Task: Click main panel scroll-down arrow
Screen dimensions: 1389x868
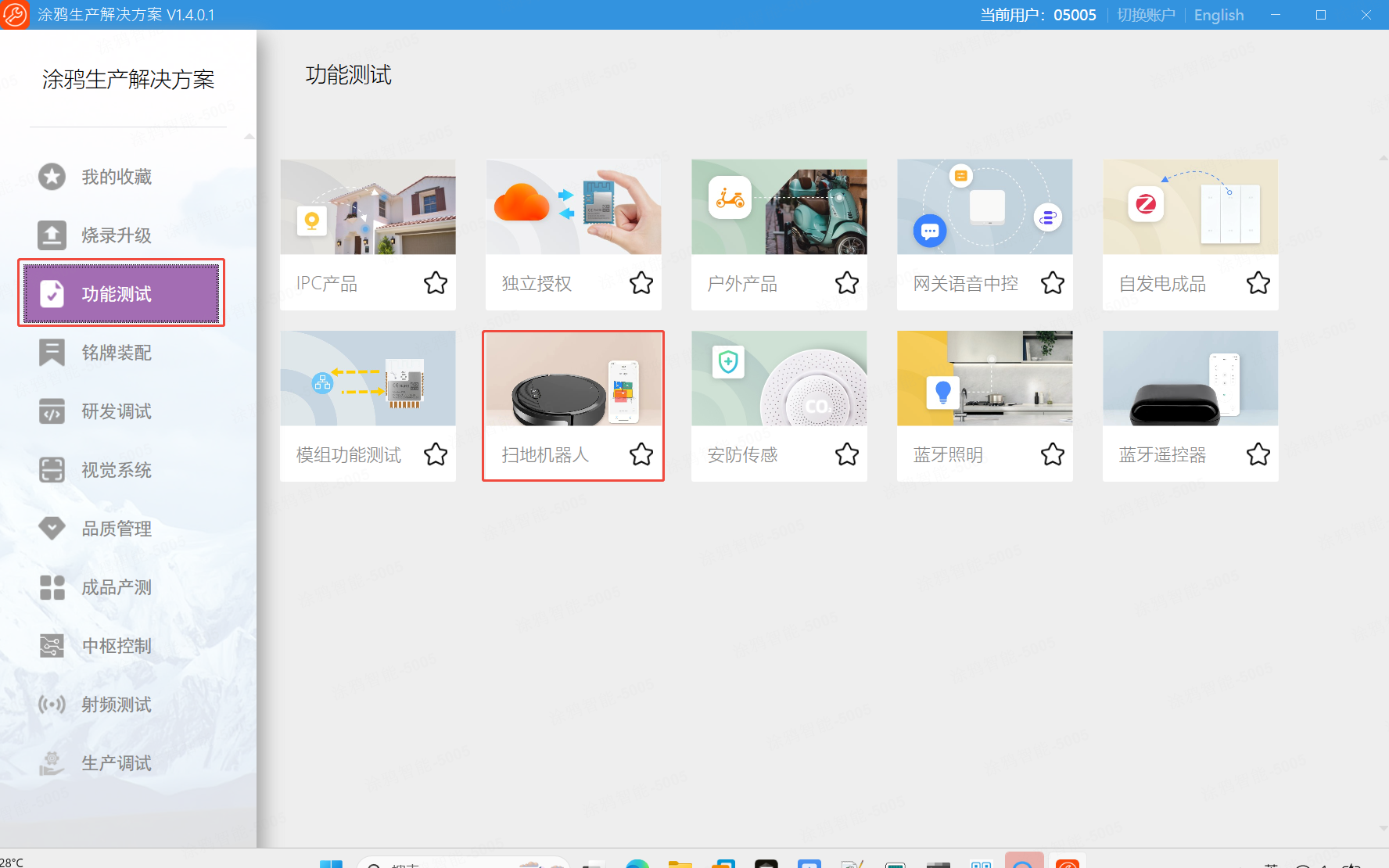Action: (1383, 828)
